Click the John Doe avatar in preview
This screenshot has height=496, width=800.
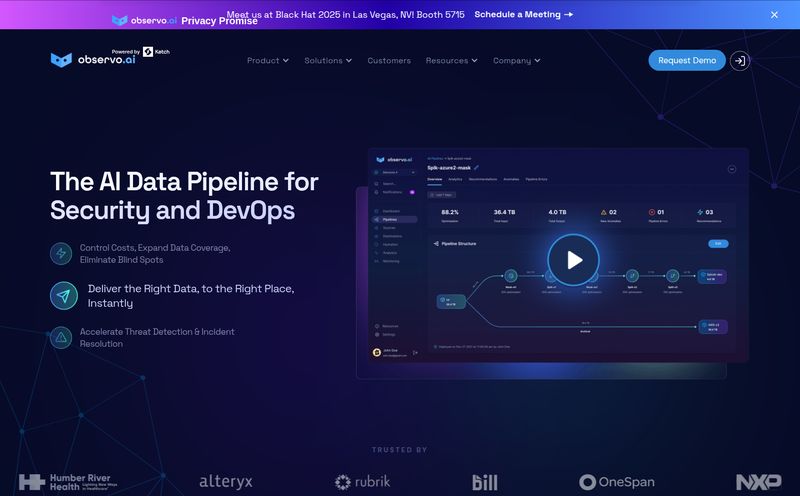pos(377,352)
